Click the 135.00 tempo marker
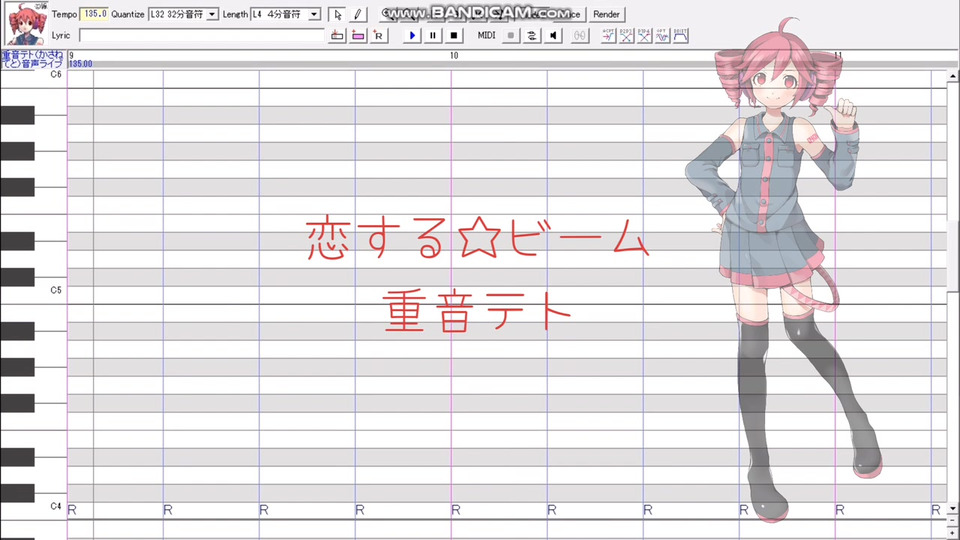This screenshot has height=540, width=960. tap(81, 64)
